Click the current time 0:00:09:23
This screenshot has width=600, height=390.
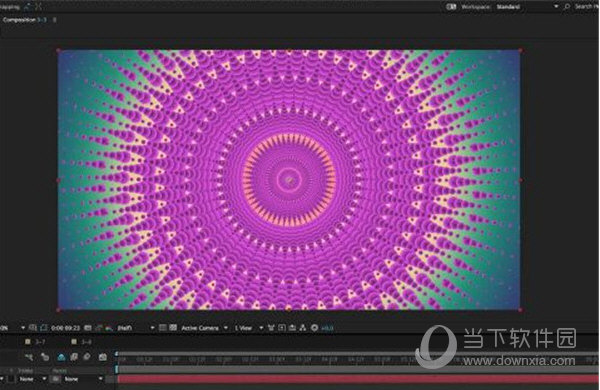[x=65, y=328]
